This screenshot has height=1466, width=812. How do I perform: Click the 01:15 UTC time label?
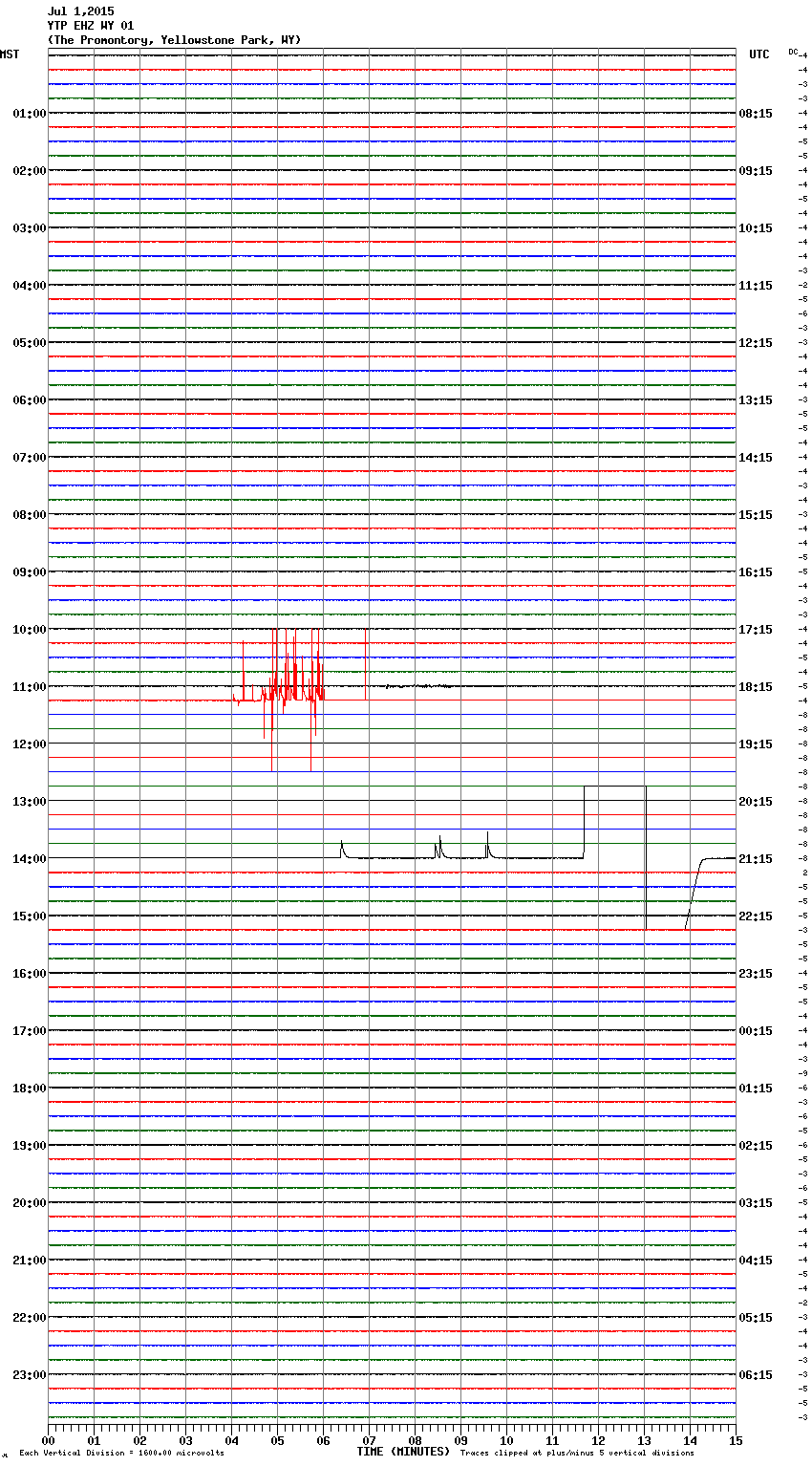756,1089
